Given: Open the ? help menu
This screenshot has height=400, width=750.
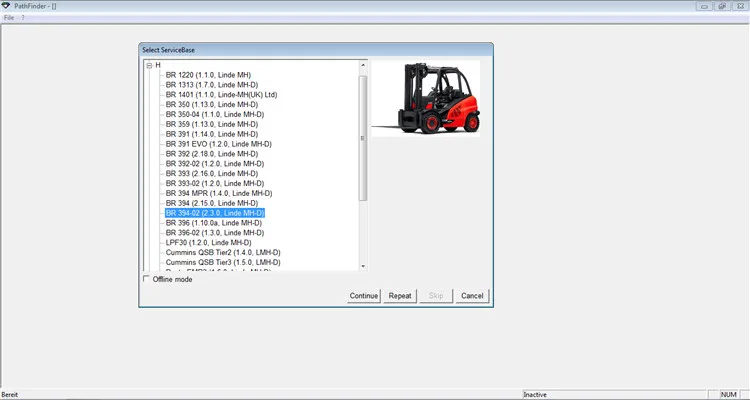Looking at the screenshot, I should 22,18.
